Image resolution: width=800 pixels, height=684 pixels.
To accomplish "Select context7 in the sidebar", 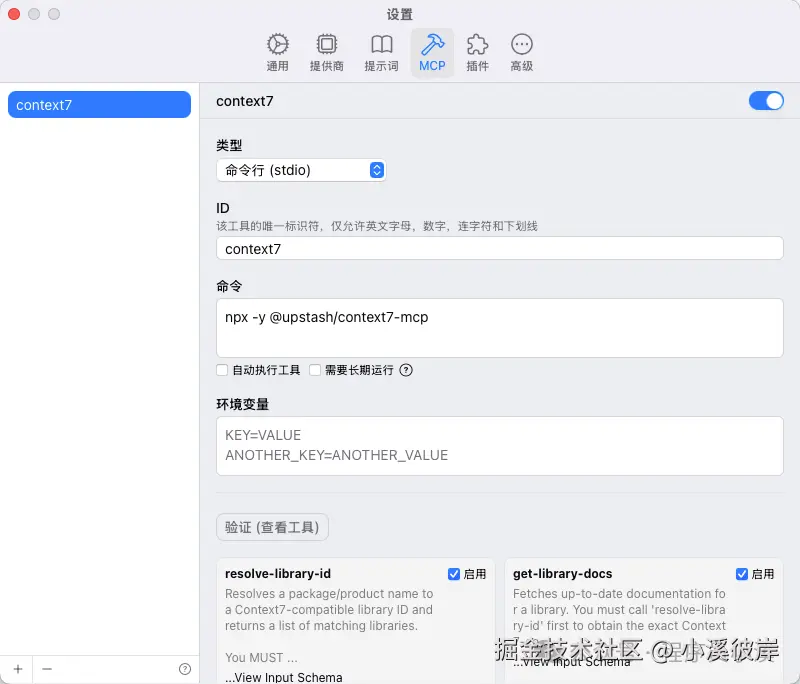I will tap(98, 104).
